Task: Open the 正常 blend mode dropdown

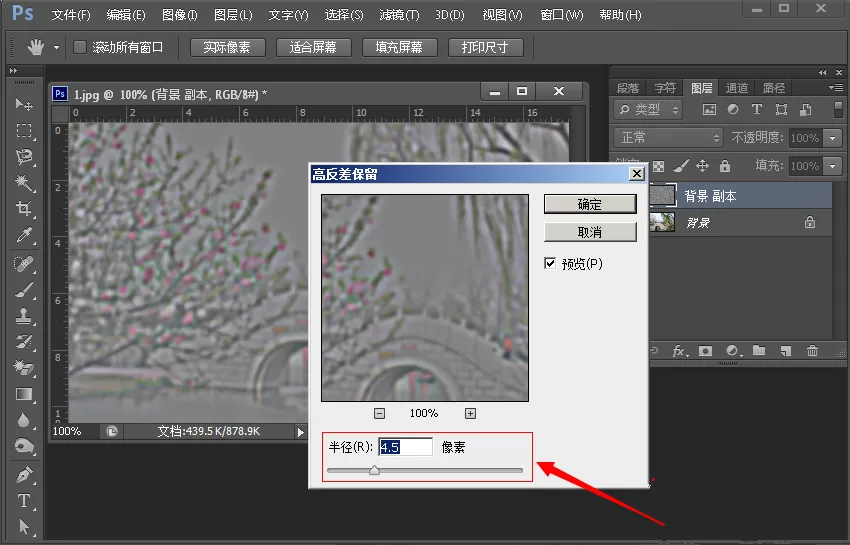Action: click(668, 137)
